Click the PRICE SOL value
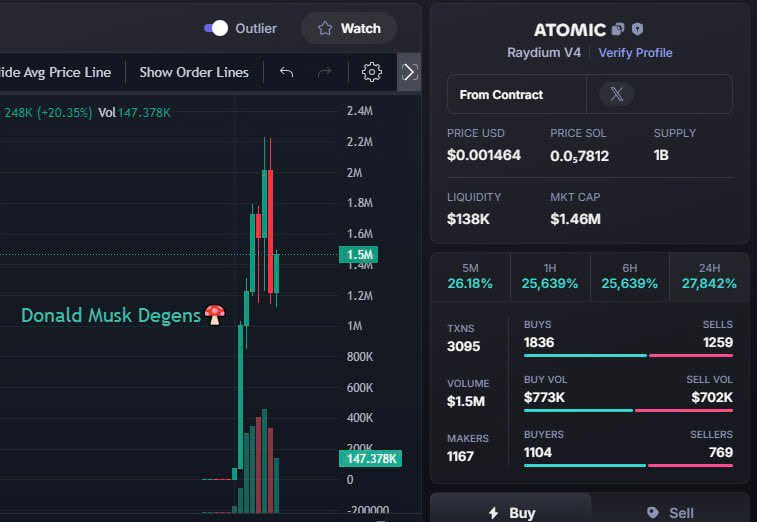The image size is (757, 522). point(579,156)
